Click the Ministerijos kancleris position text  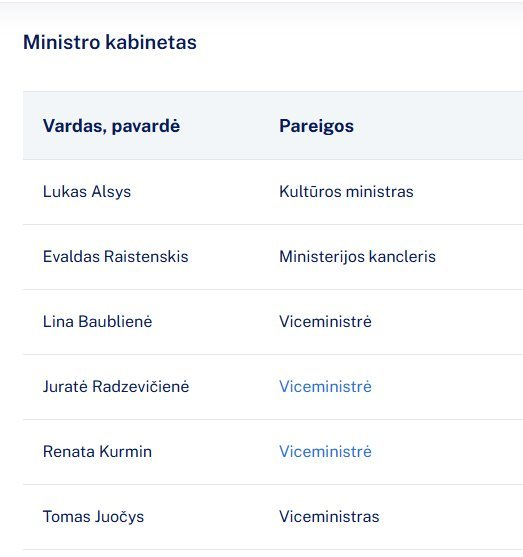[x=357, y=257]
